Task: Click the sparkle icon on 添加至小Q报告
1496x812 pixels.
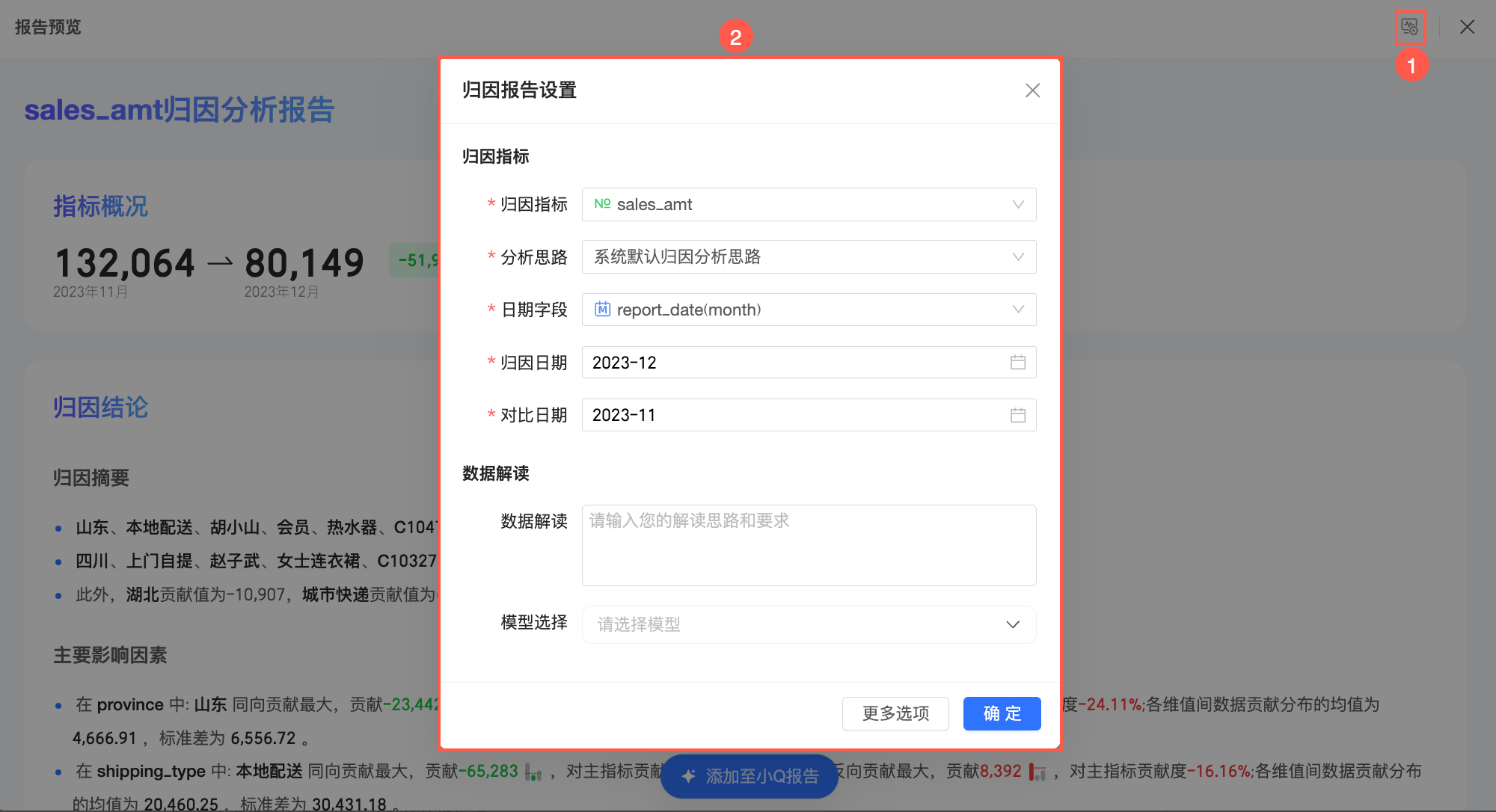Action: pos(688,776)
